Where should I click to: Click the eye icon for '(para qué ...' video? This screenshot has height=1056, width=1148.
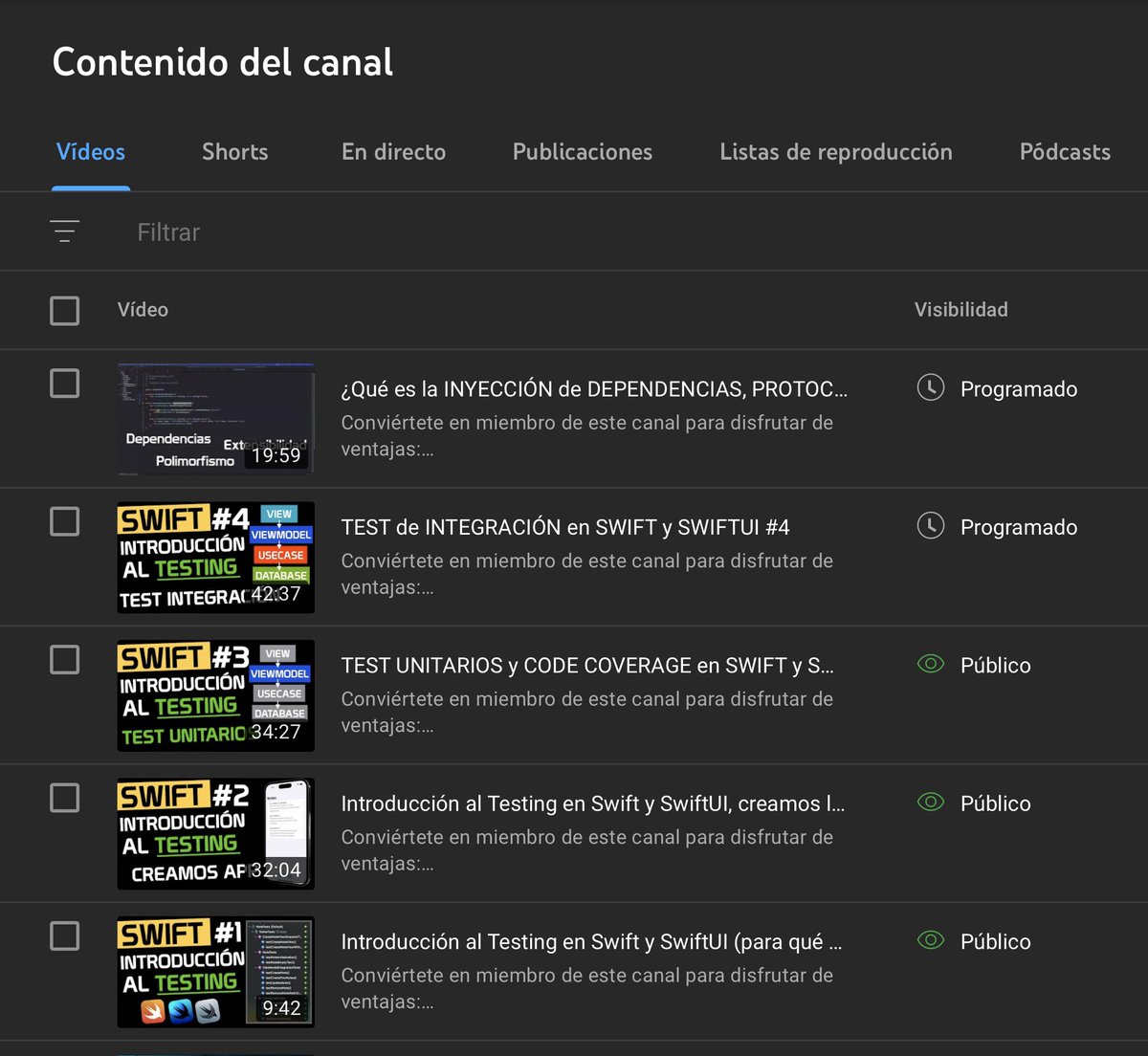(931, 940)
